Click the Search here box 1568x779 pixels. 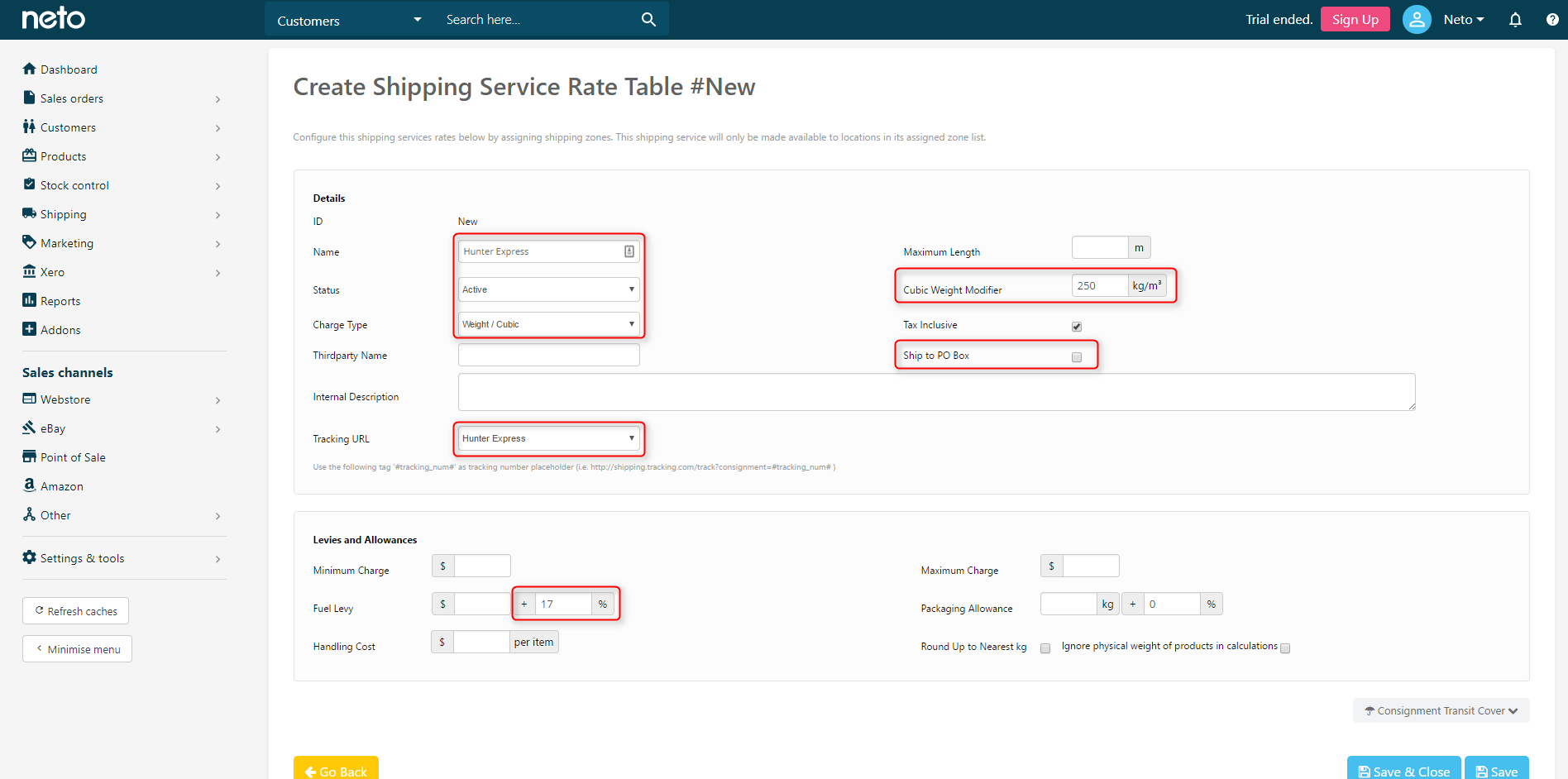coord(538,20)
